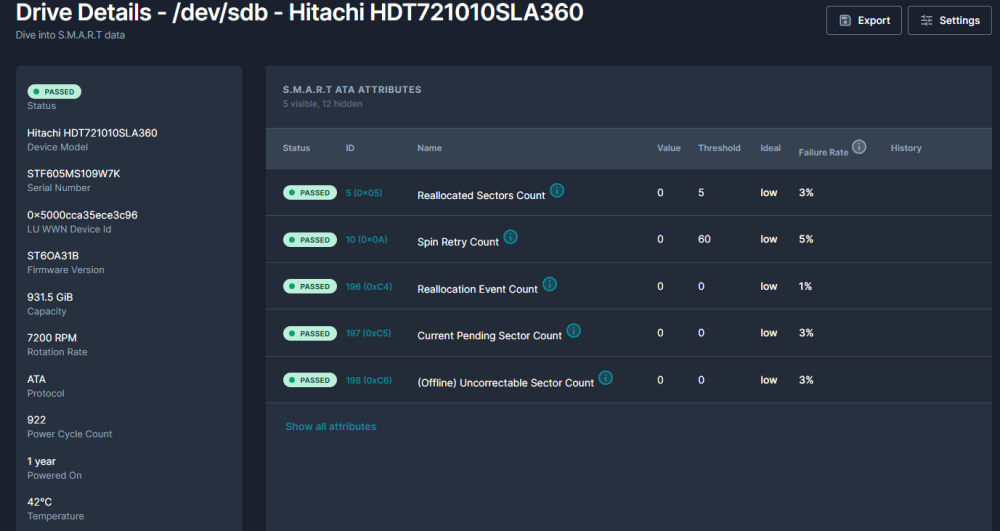1000x531 pixels.
Task: Click the Value column header
Action: coord(668,148)
